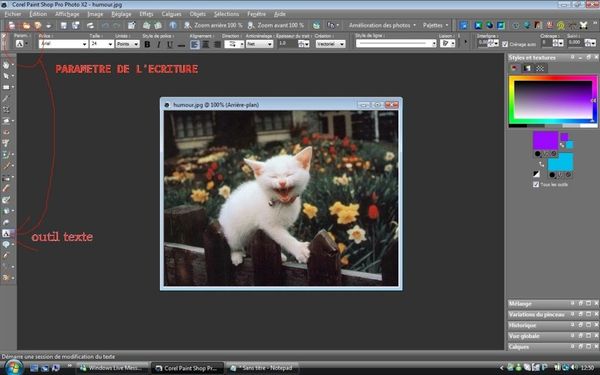Open the Unités dropdown
Screen dimensions: 600x375
127,44
